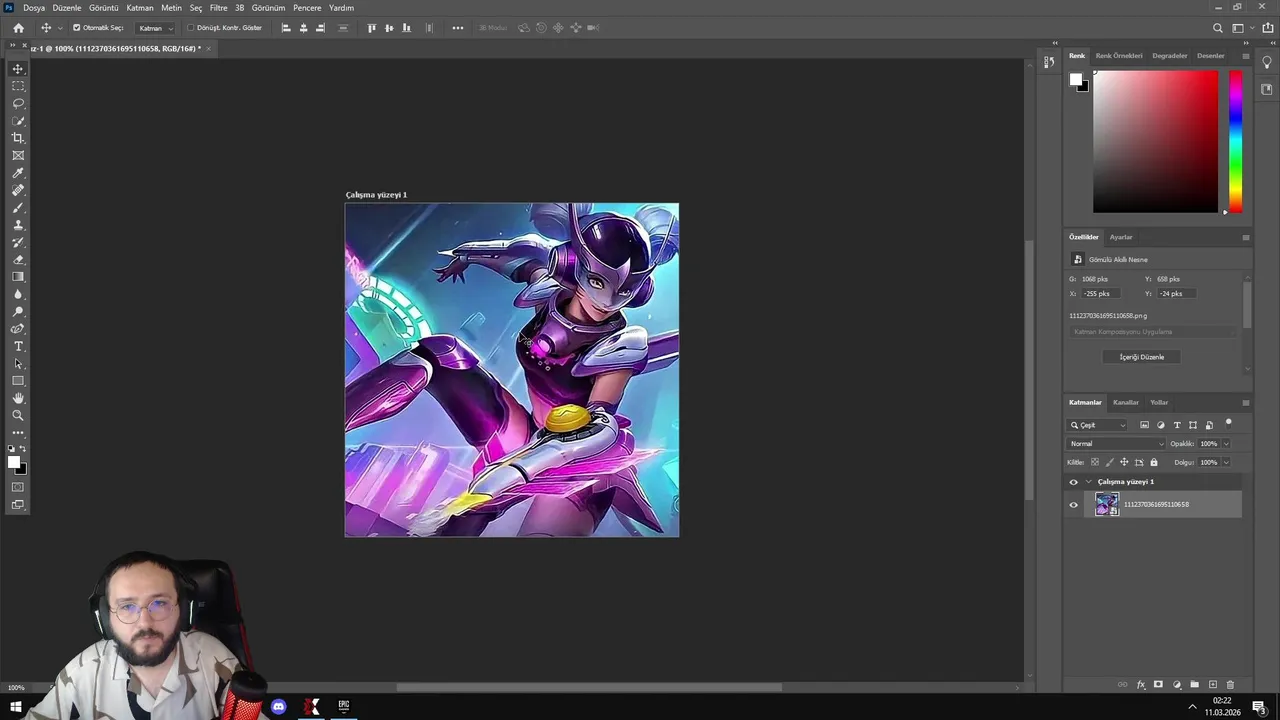This screenshot has width=1280, height=720.
Task: Collapse the Çalışma yüzeyi 1 group
Action: [x=1088, y=482]
